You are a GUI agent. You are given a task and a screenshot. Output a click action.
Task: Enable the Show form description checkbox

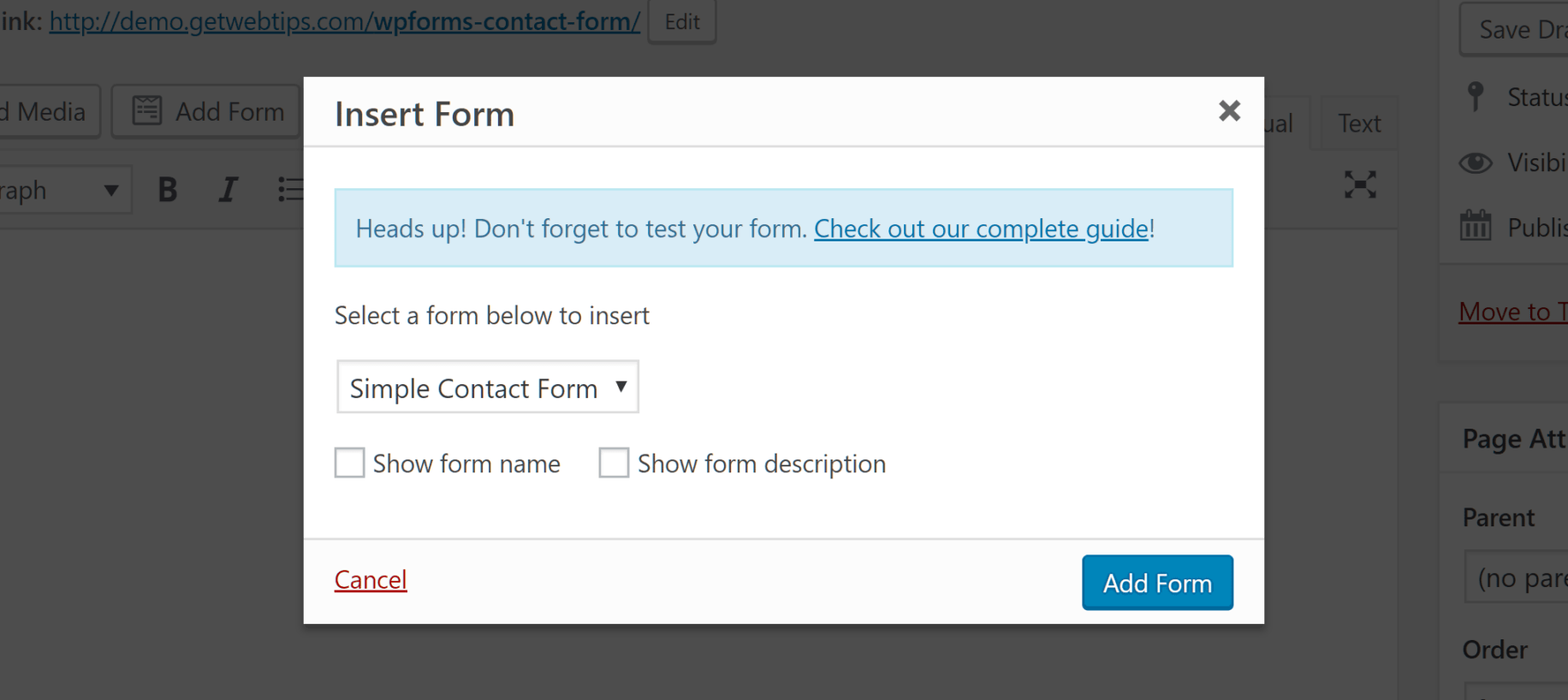614,462
